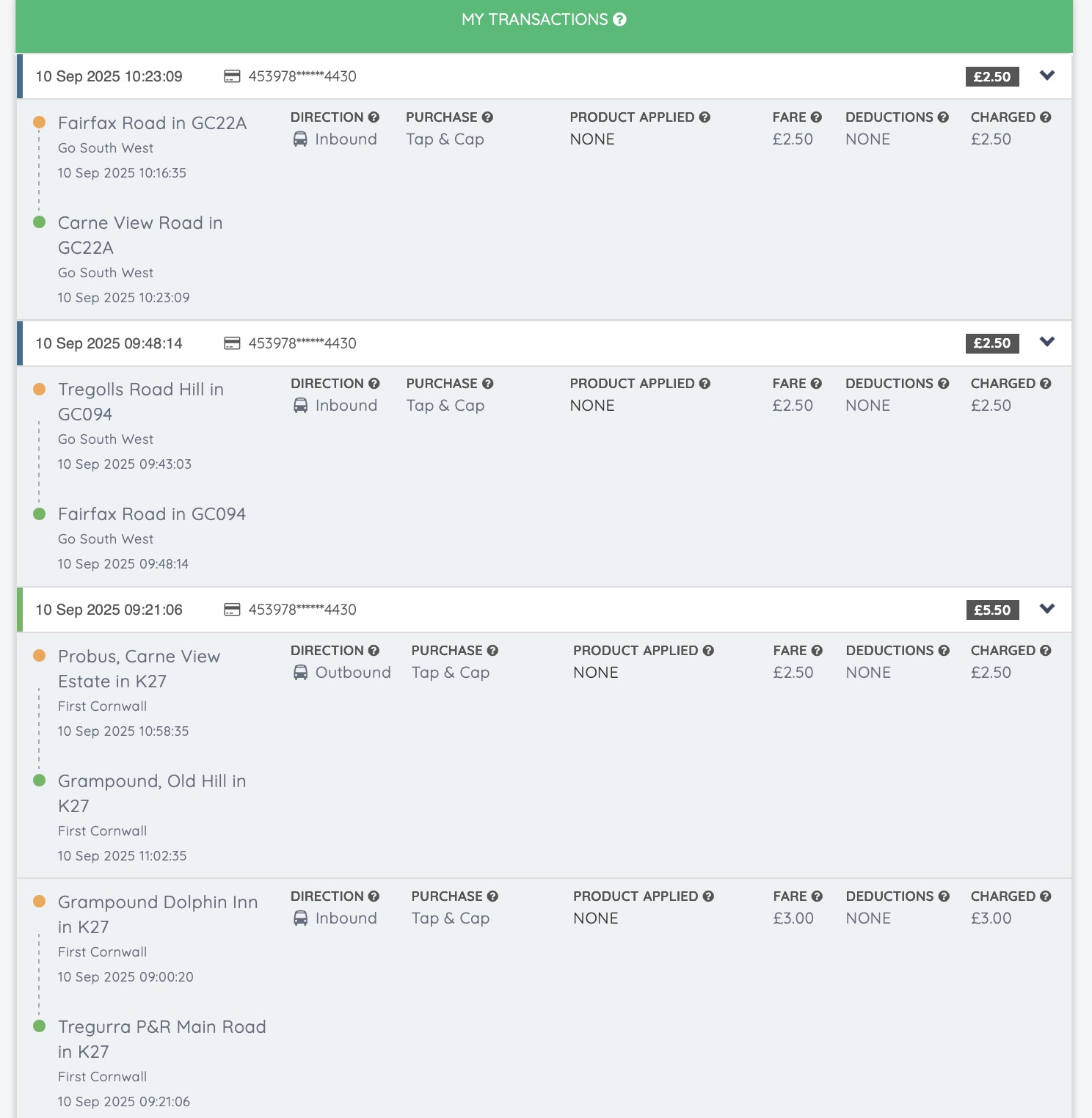Image resolution: width=1092 pixels, height=1118 pixels.
Task: Click Fare help icon for Grampound Dolphin Inn journey
Action: coord(817,896)
